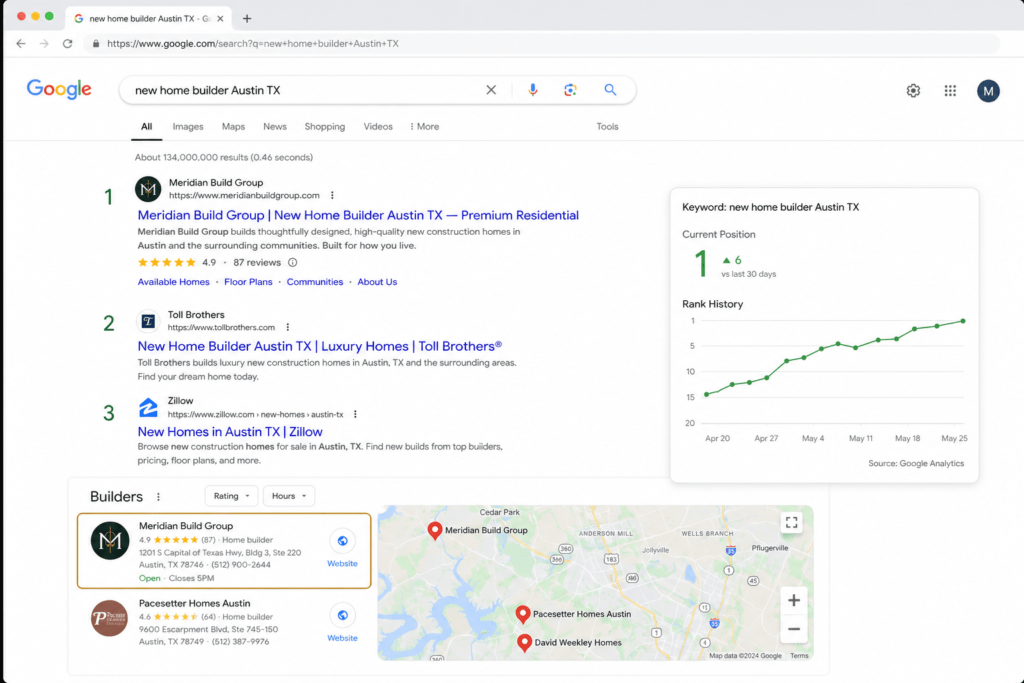The width and height of the screenshot is (1024, 683).
Task: Click the '87 reviews' text in result one
Action: 257,262
